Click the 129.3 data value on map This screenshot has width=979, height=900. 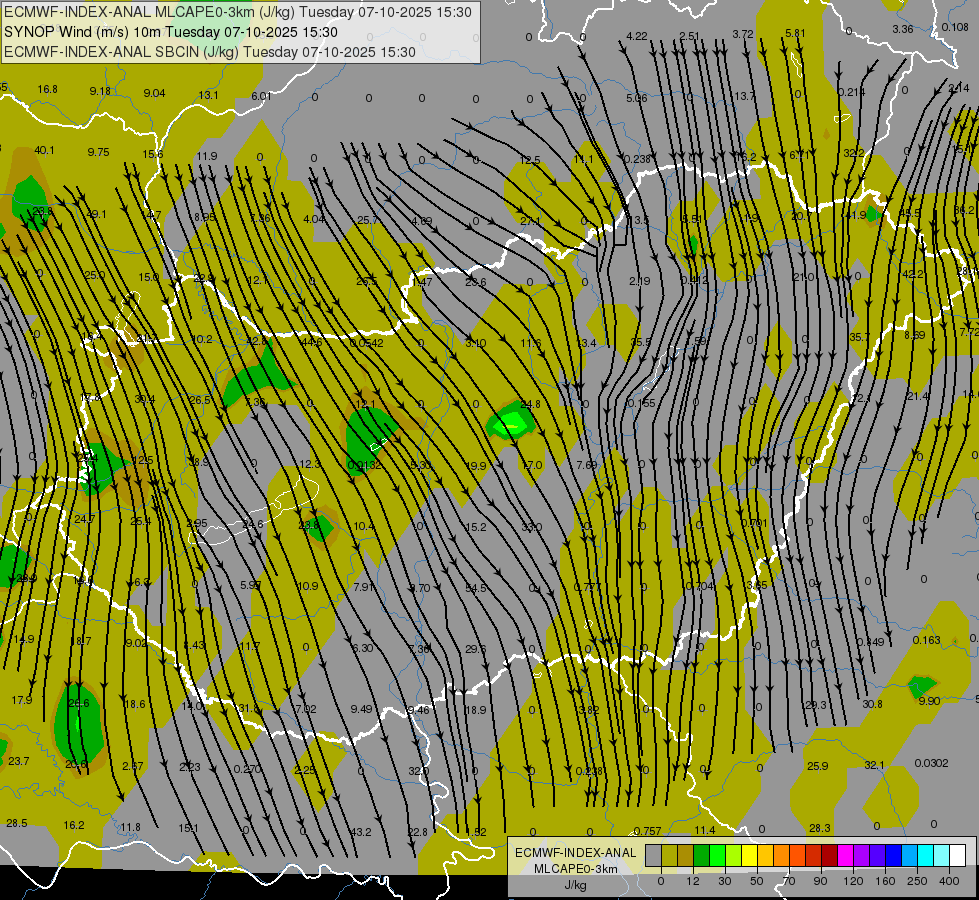815,705
